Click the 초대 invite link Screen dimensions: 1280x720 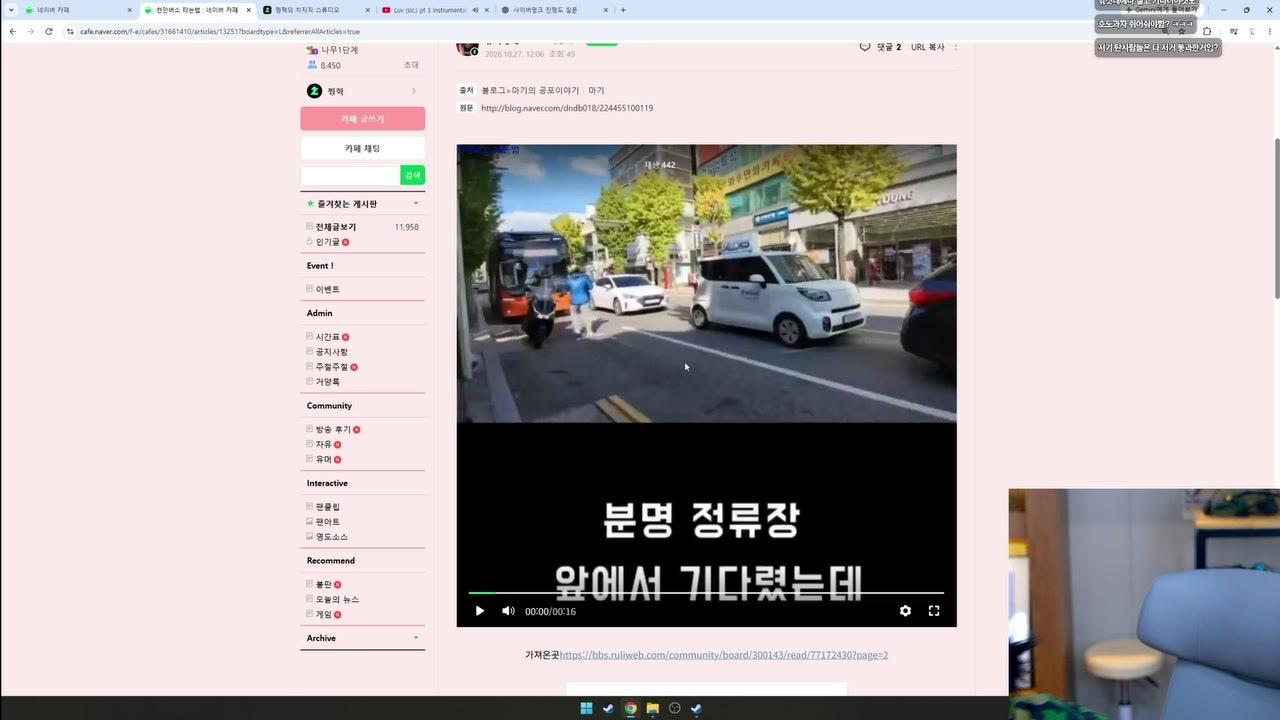(411, 65)
